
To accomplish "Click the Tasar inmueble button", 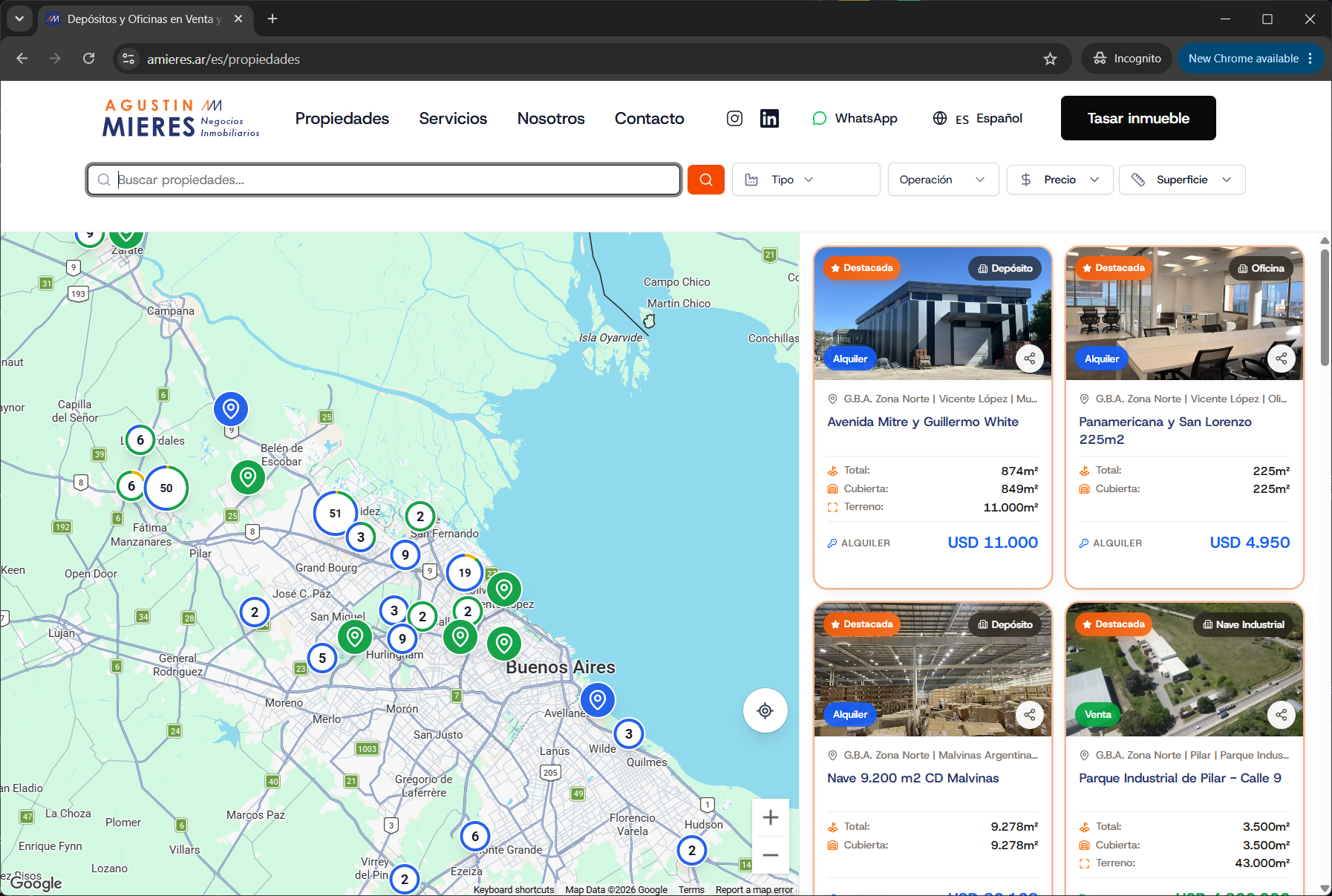I will click(x=1138, y=118).
